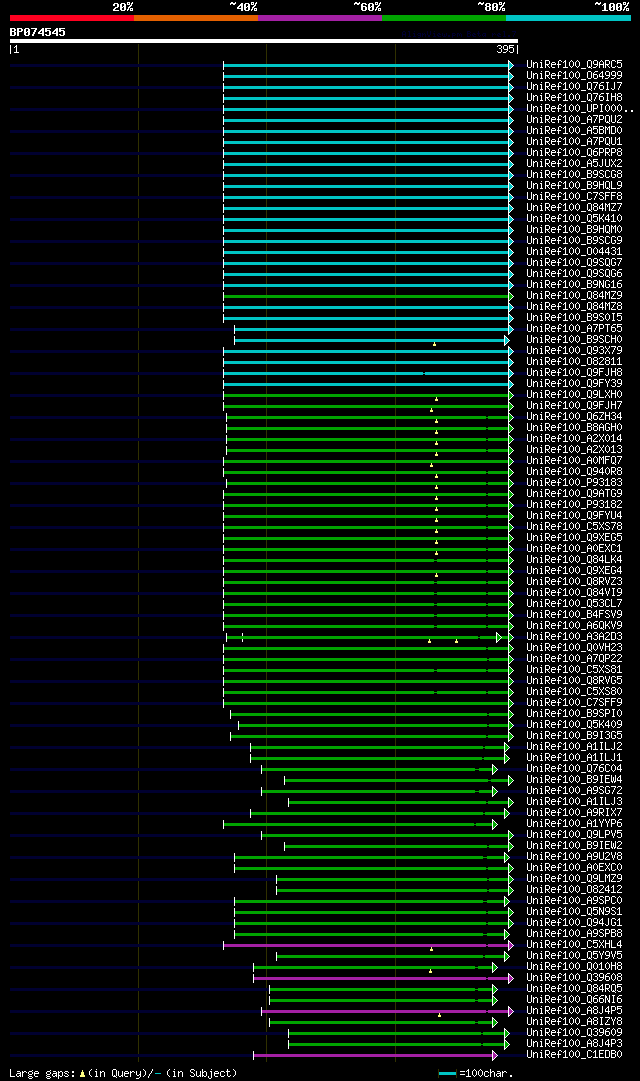
Task: Click the UniRef100_C7SFF9 label
Action: coord(574,703)
